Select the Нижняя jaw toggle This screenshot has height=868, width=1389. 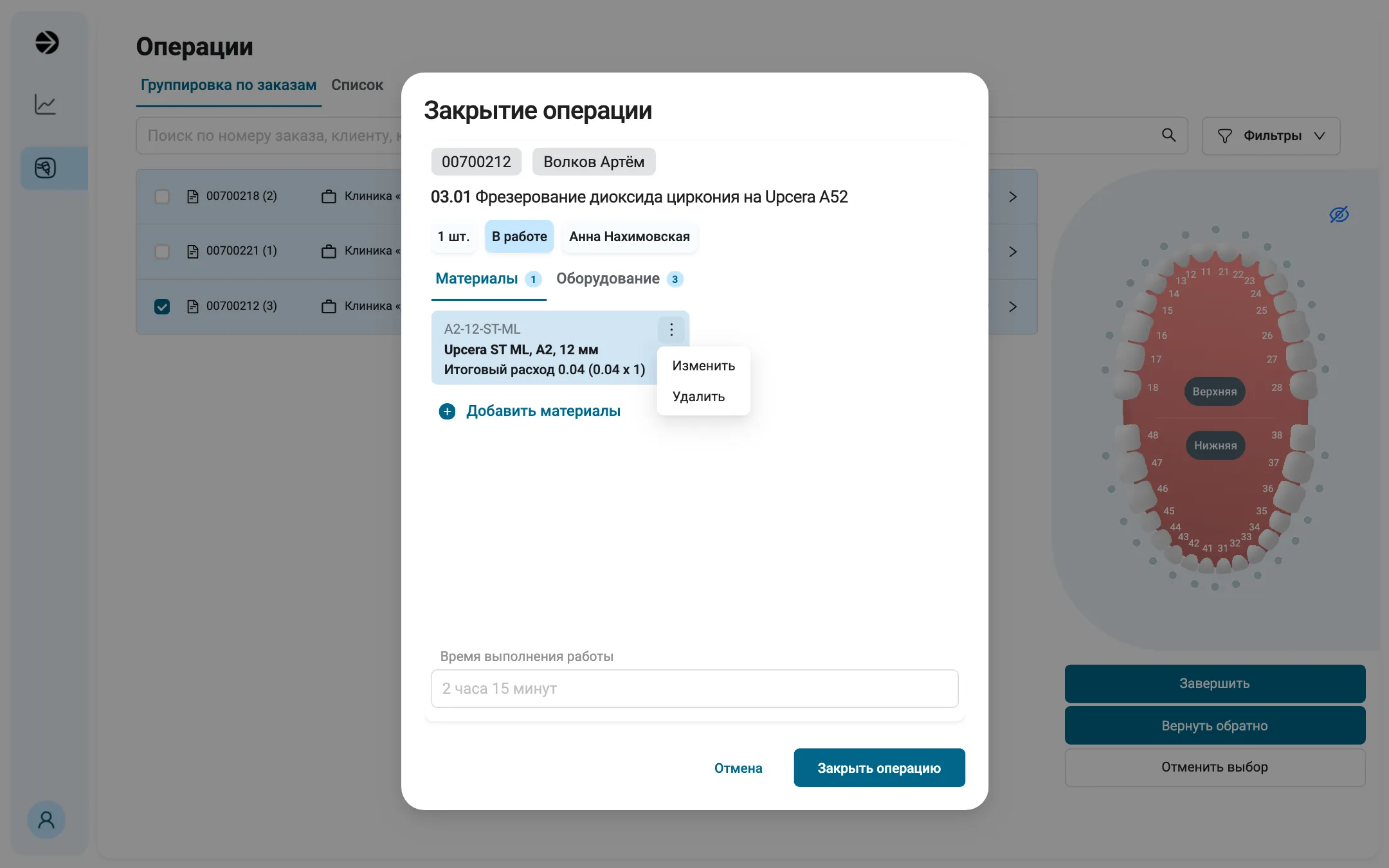click(x=1215, y=446)
